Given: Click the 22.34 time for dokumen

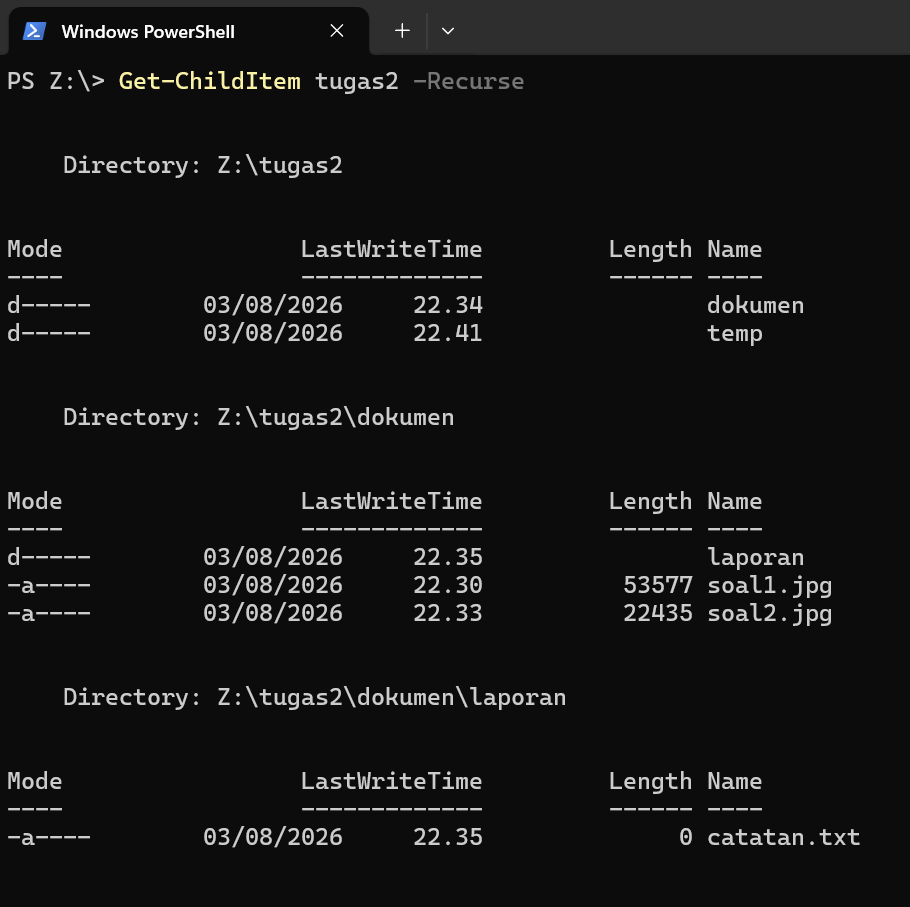Looking at the screenshot, I should (447, 305).
